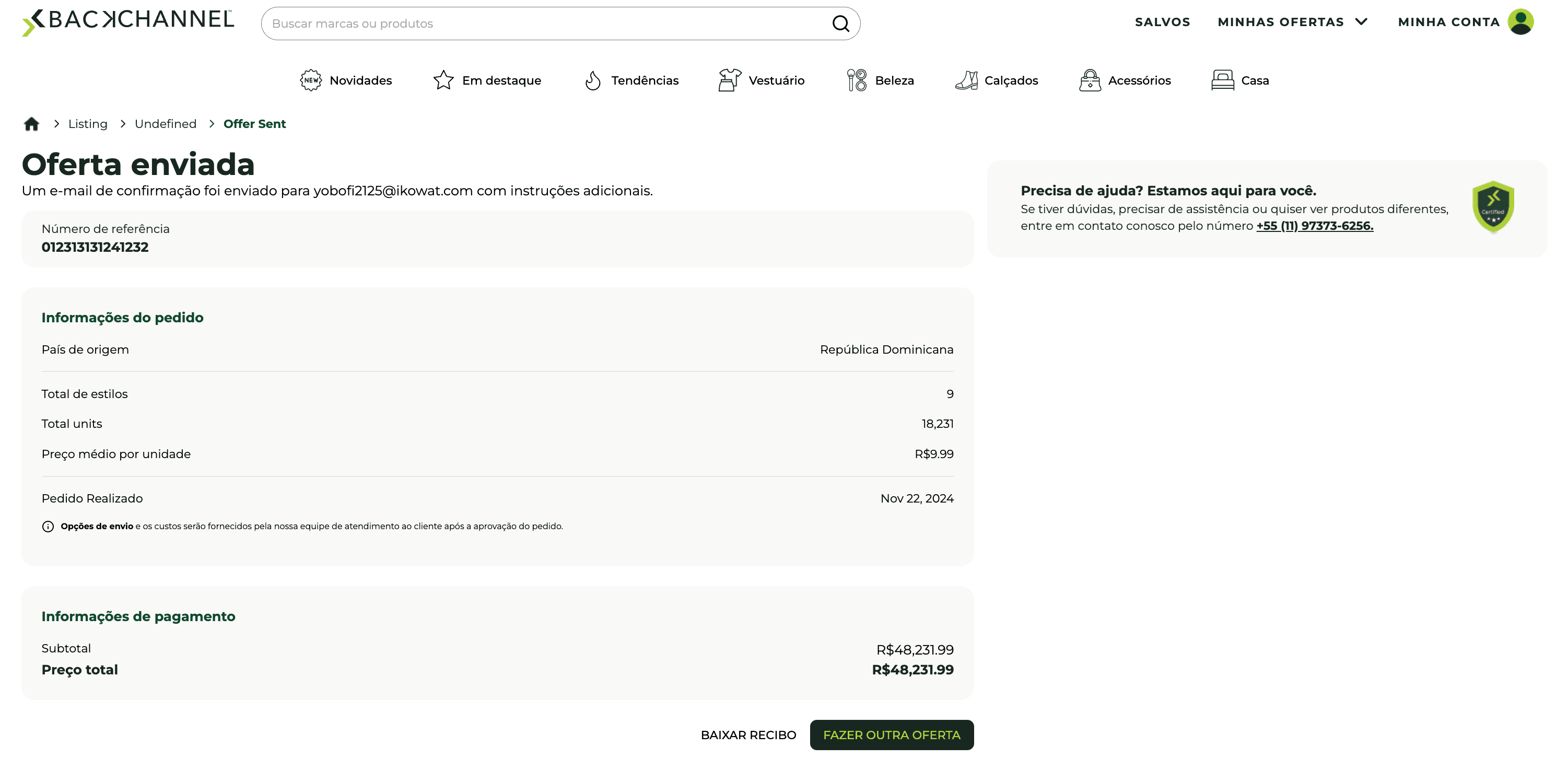
Task: Click the handbag icon for Acessórios
Action: tap(1090, 80)
